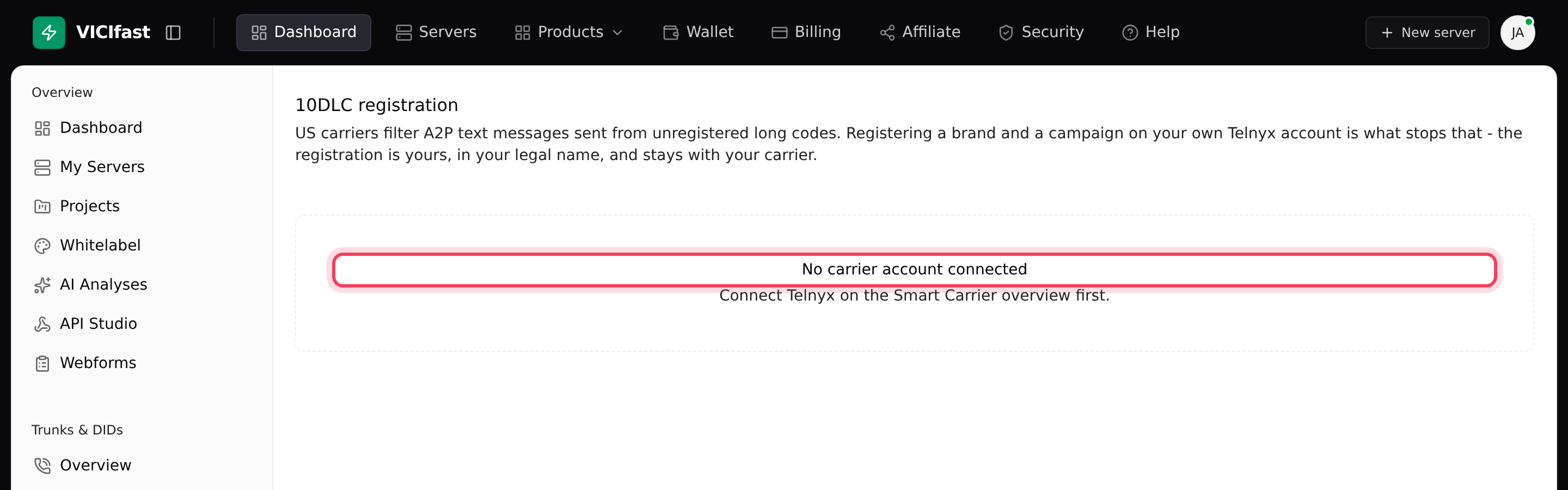This screenshot has width=1568, height=490.
Task: Click the VICIfast lightning bolt logo
Action: tap(48, 32)
